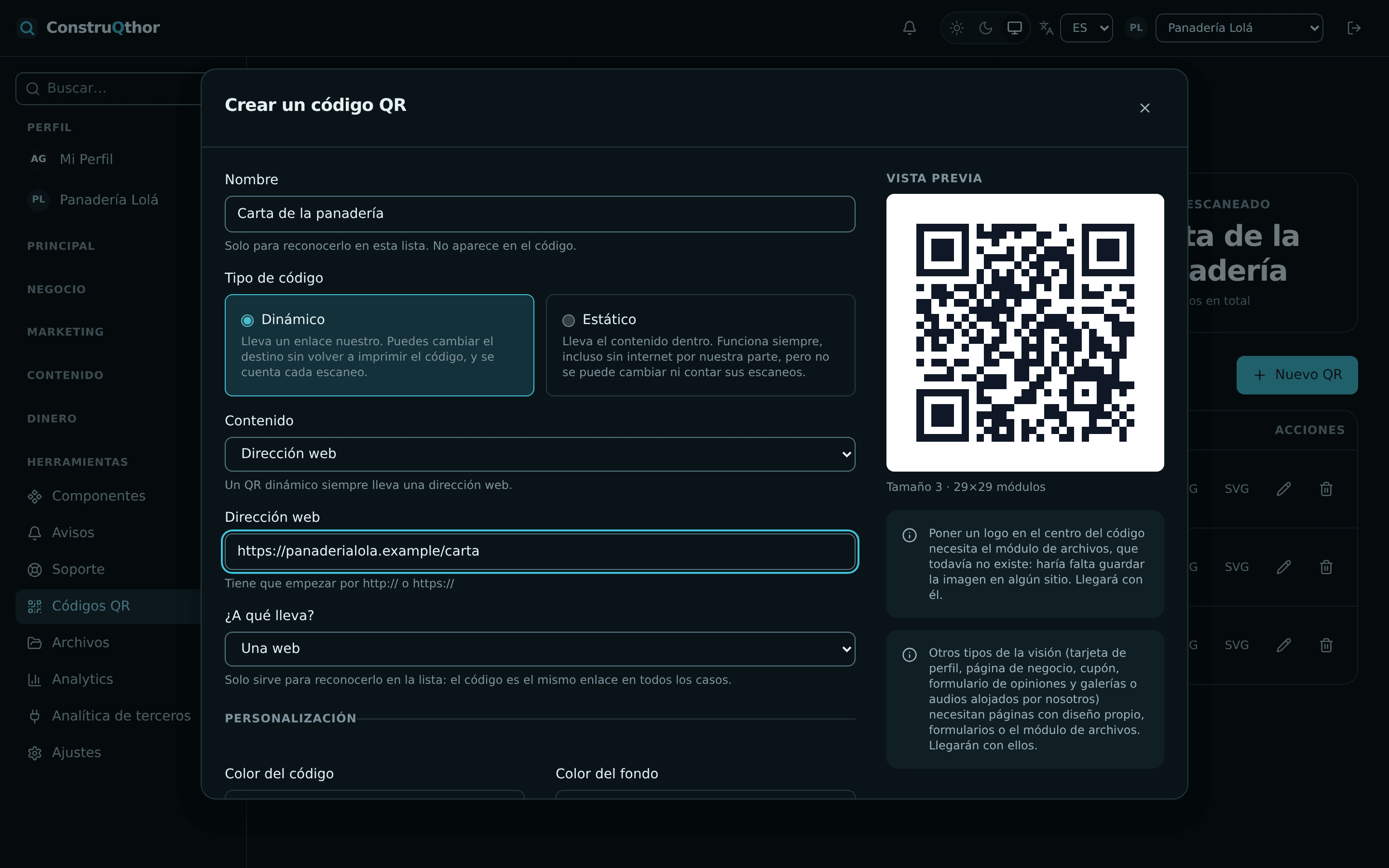Expand the PRINCIPAL sidebar section
Screen dimensions: 1389x868
pyautogui.click(x=61, y=246)
